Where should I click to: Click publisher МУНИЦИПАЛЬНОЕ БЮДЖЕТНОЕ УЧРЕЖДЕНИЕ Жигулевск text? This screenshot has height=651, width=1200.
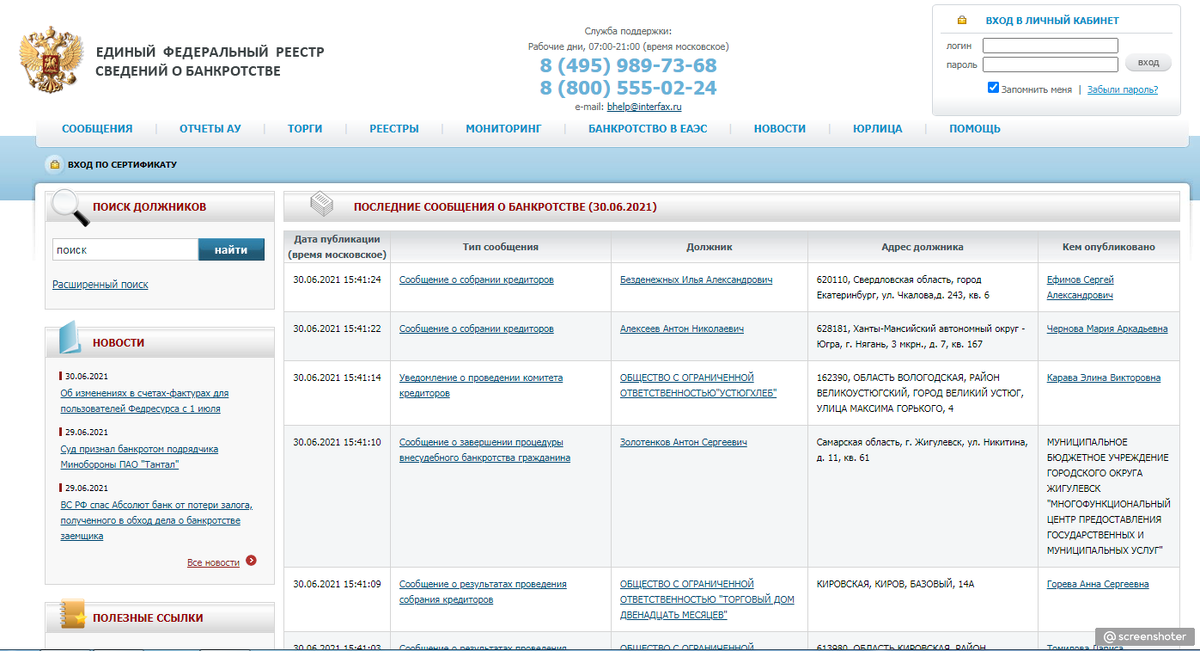pos(1108,496)
